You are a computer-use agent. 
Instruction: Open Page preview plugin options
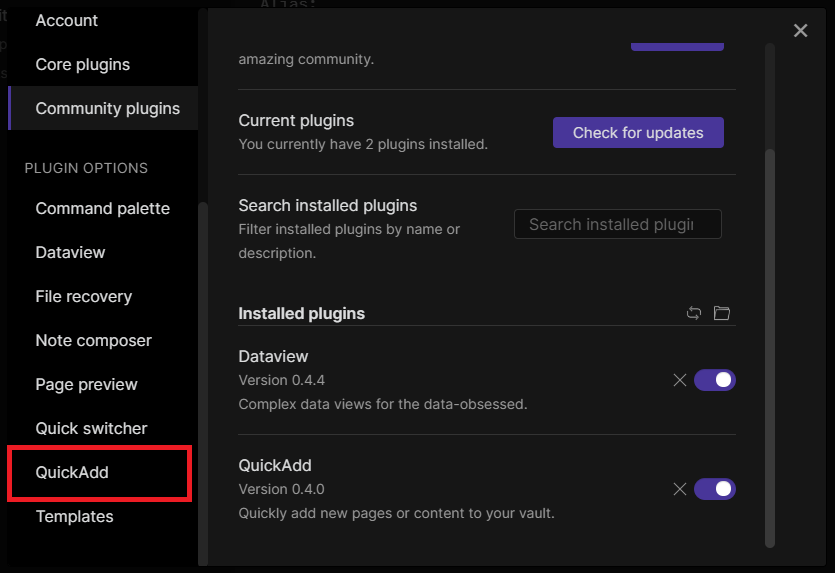tap(103, 384)
